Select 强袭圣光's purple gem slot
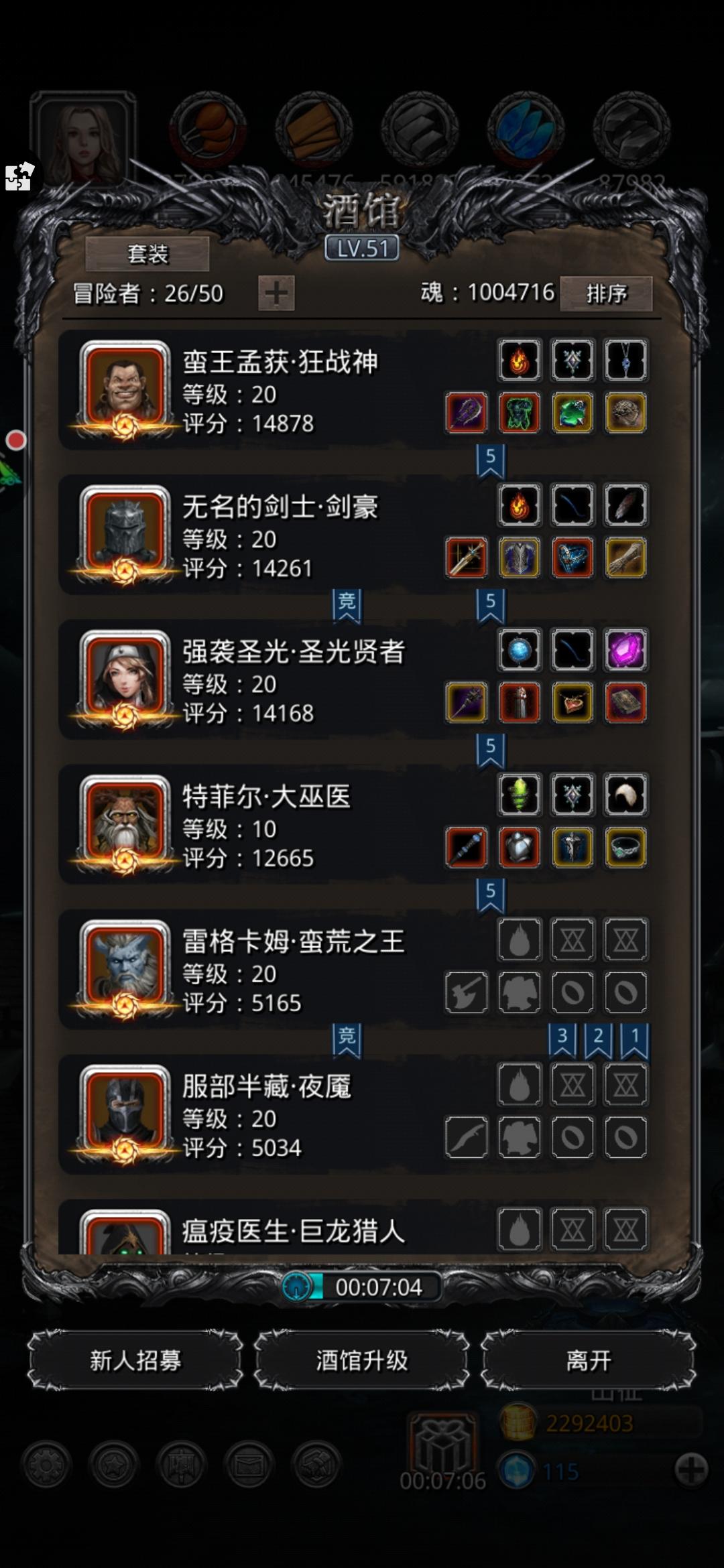 (625, 650)
